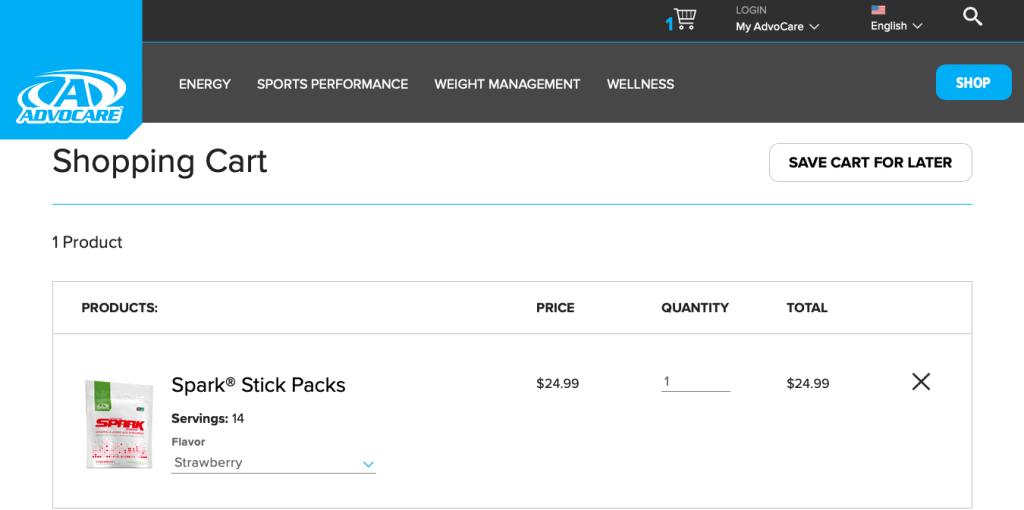Click the Shopping Cart heading
The width and height of the screenshot is (1024, 510).
click(160, 161)
